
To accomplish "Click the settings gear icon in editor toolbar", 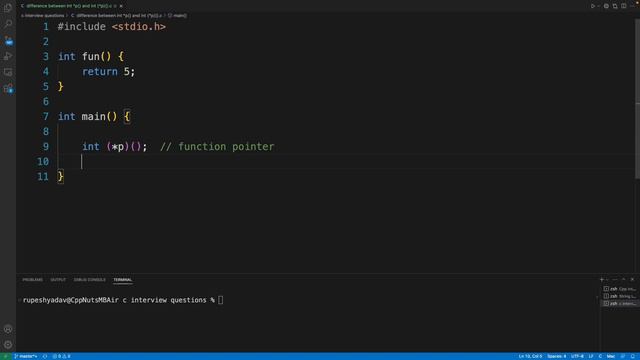I will pos(606,6).
